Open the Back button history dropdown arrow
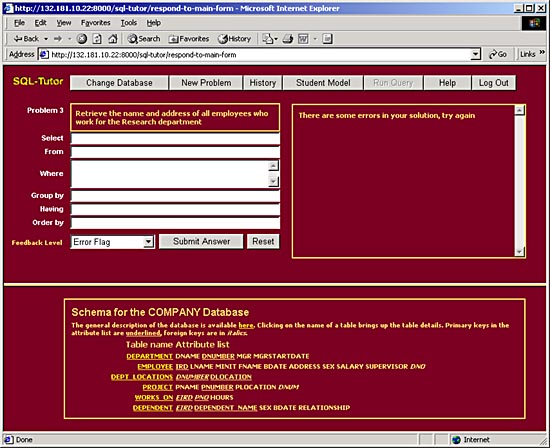Screen dimensions: 550x448 pos(46,39)
